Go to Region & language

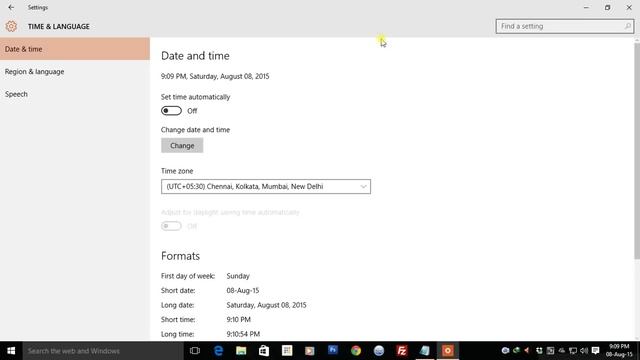(x=75, y=71)
